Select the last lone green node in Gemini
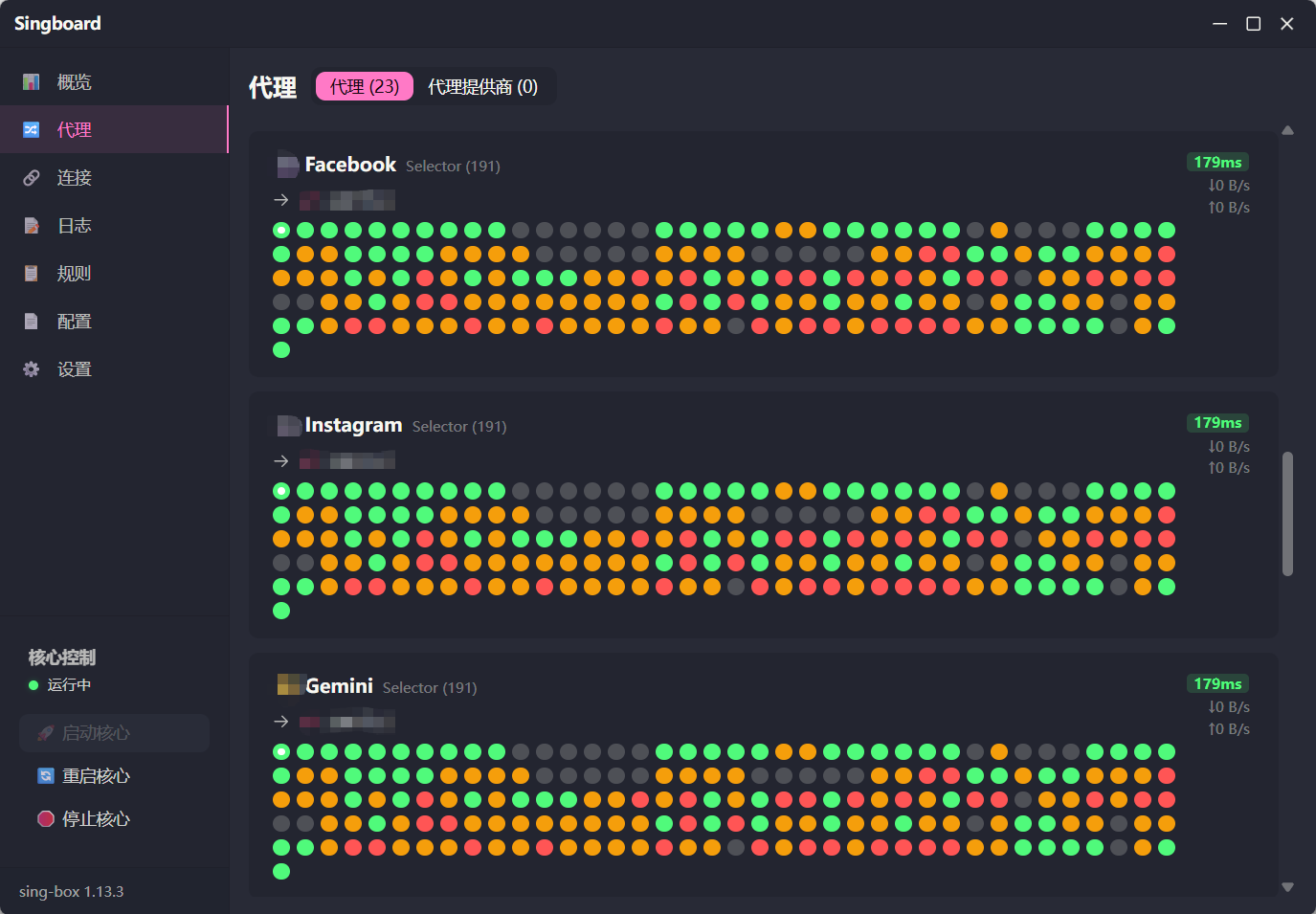The image size is (1316, 914). [x=281, y=871]
